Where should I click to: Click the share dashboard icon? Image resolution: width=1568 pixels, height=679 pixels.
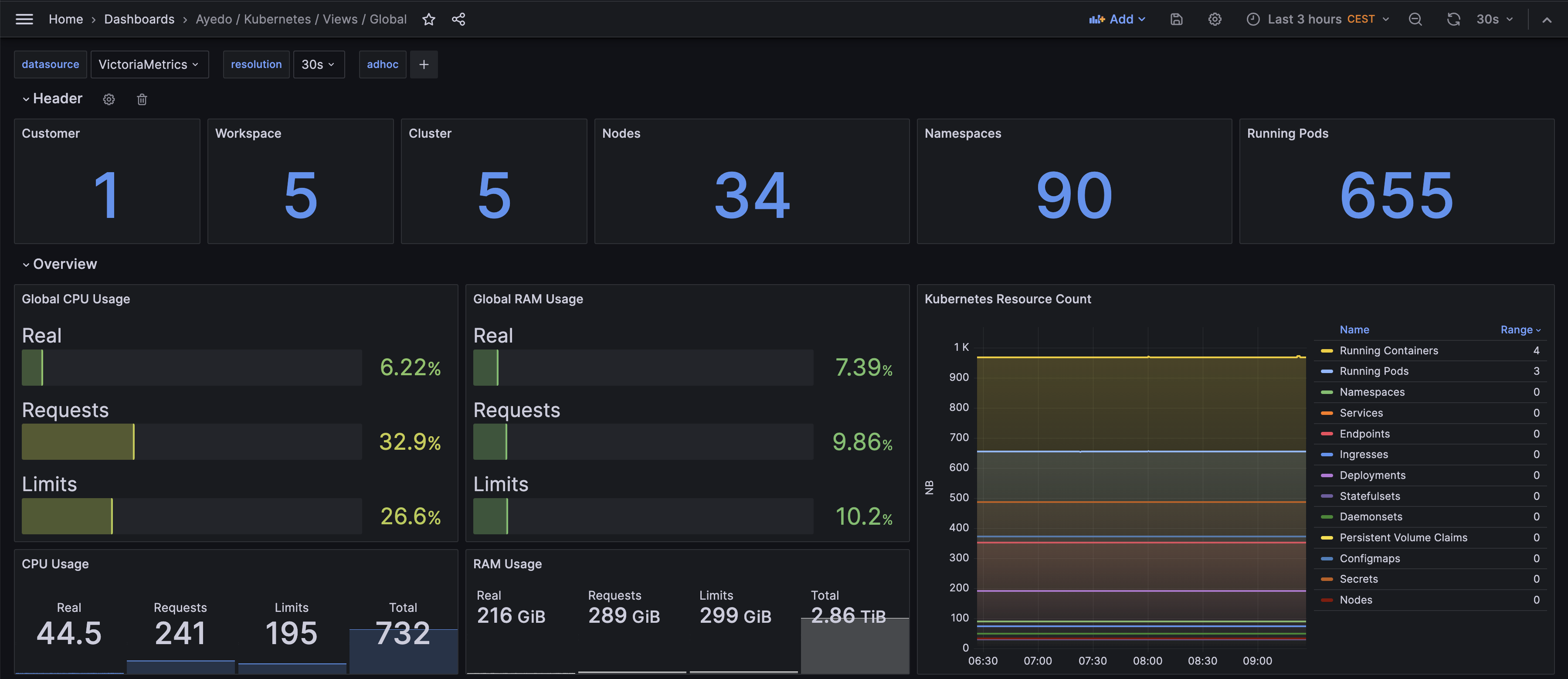click(458, 19)
